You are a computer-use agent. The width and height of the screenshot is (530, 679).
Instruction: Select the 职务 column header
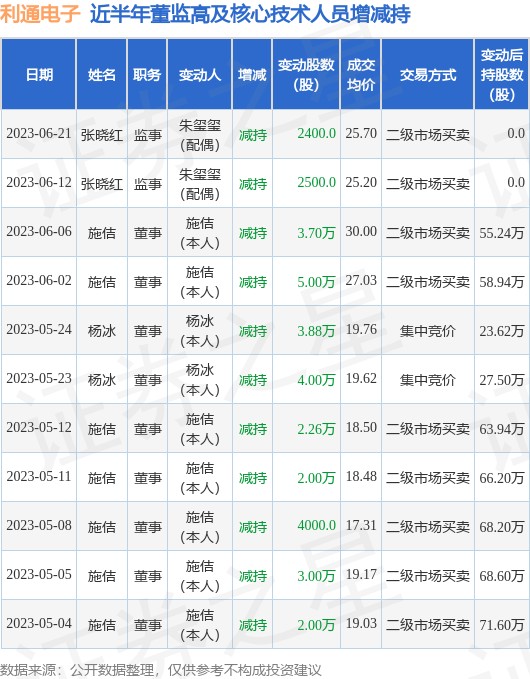point(147,74)
